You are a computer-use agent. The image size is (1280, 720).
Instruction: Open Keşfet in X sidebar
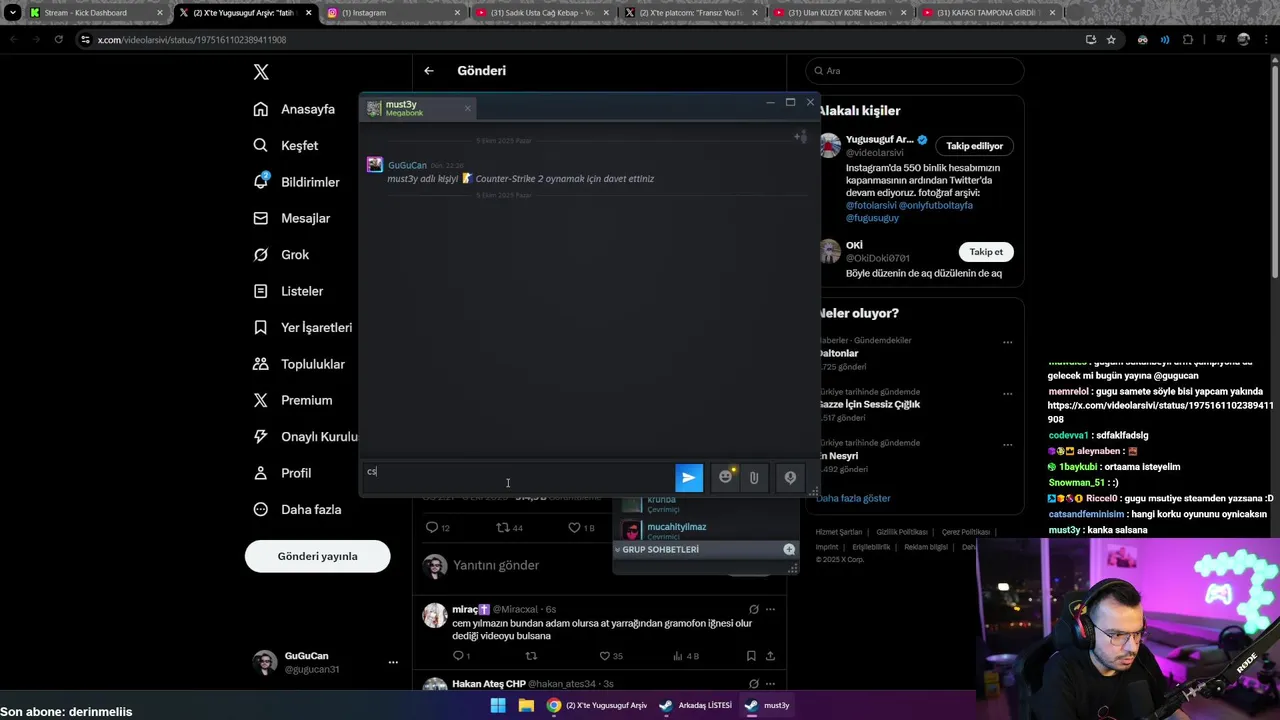(x=285, y=145)
